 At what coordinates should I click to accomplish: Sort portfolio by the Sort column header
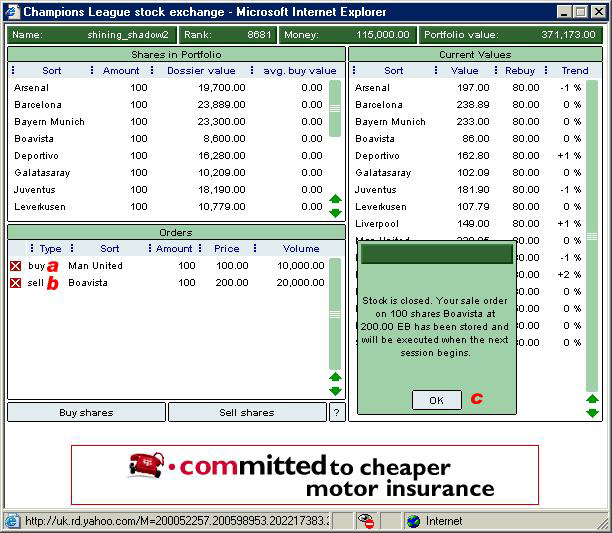pyautogui.click(x=52, y=71)
